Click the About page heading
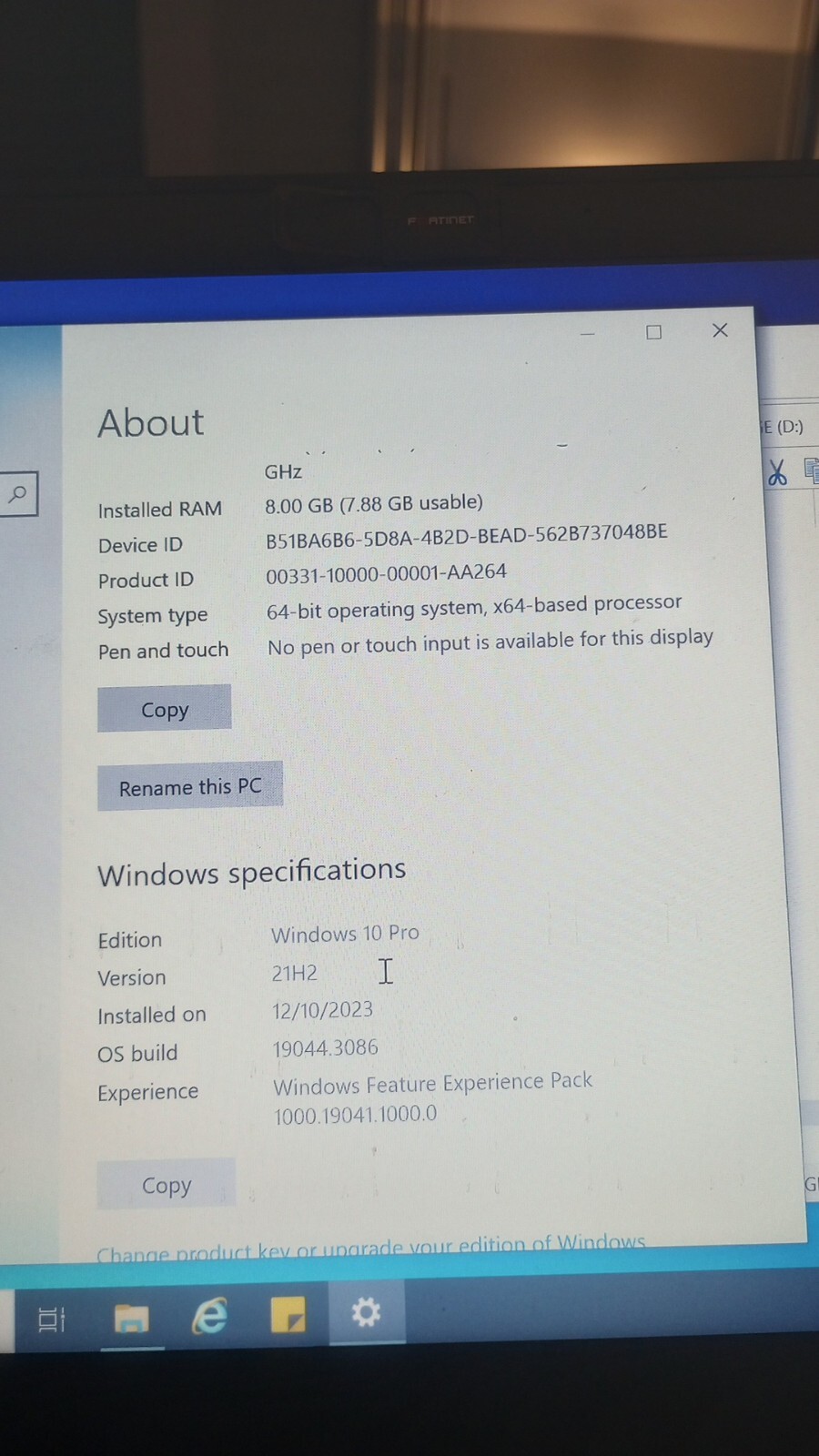Screen dimensions: 819x1456 (151, 423)
